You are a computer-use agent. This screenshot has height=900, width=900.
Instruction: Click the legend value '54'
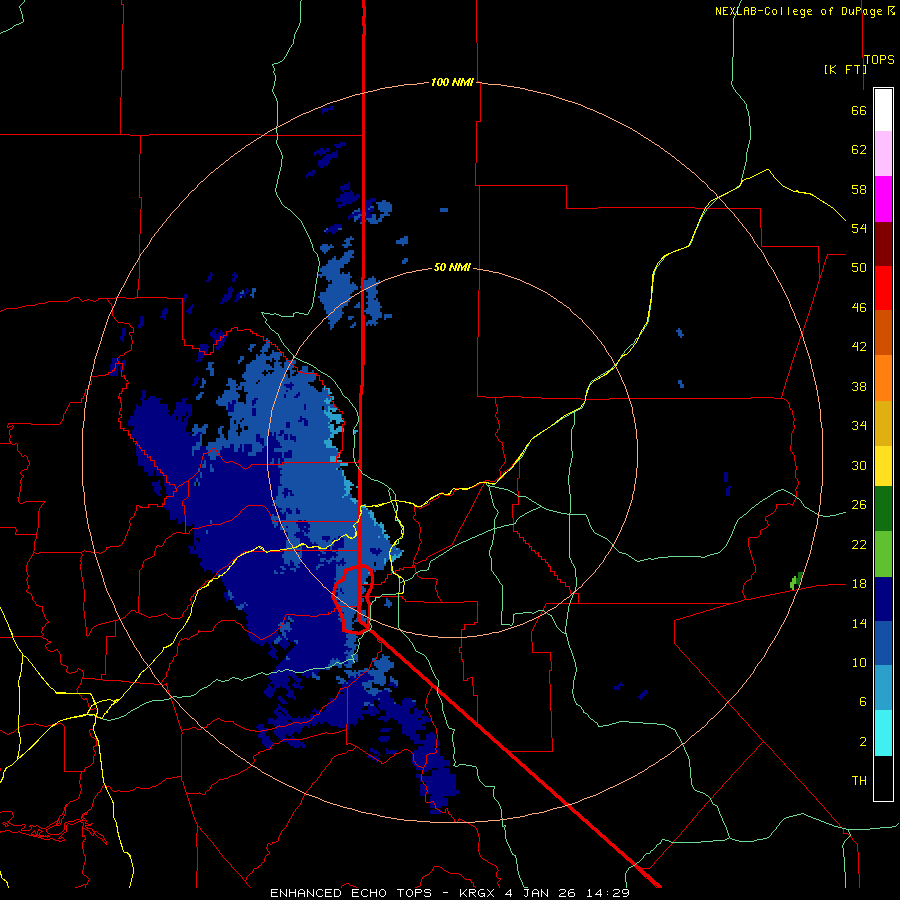click(x=859, y=228)
